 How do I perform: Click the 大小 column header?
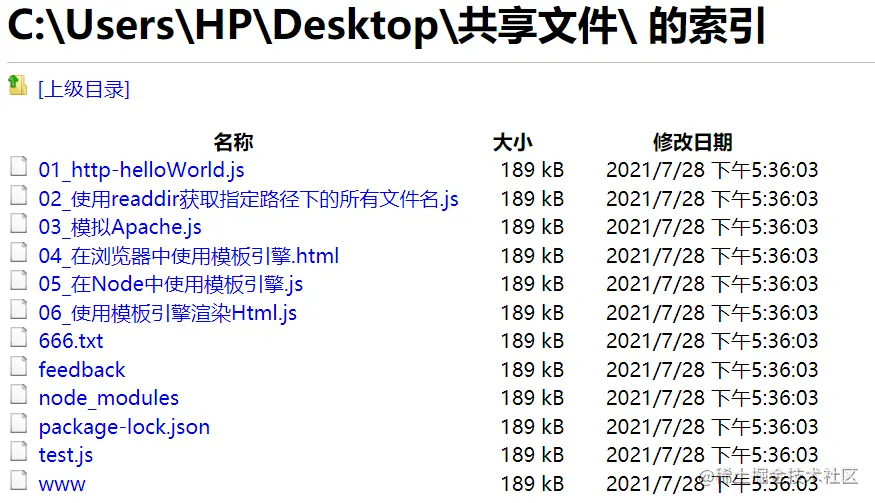[x=513, y=142]
